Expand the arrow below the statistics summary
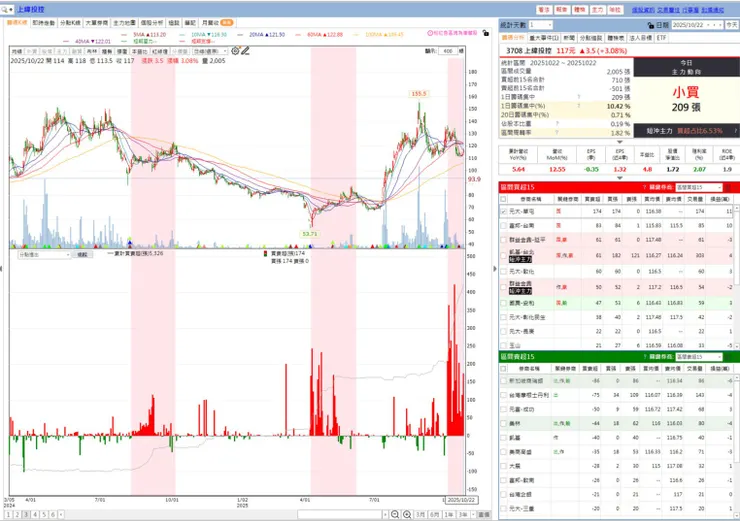This screenshot has width=740, height=521. point(619,142)
